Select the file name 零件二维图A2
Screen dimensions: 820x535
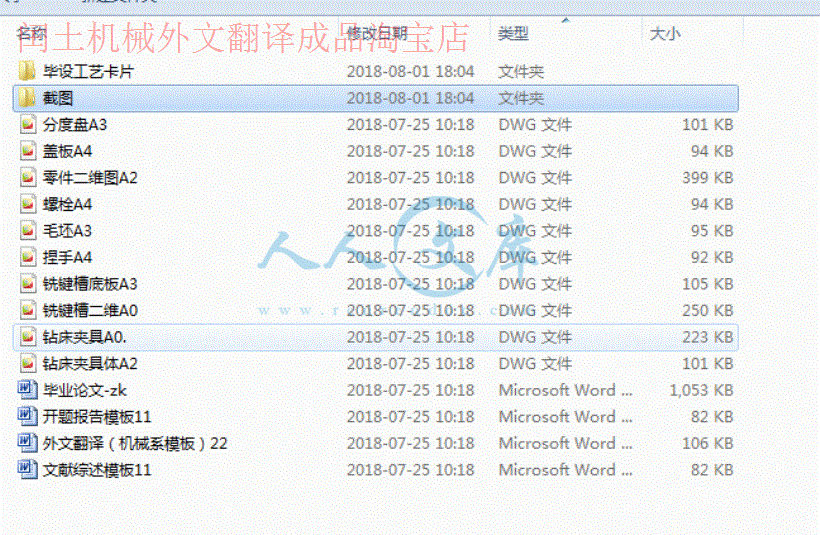point(90,178)
